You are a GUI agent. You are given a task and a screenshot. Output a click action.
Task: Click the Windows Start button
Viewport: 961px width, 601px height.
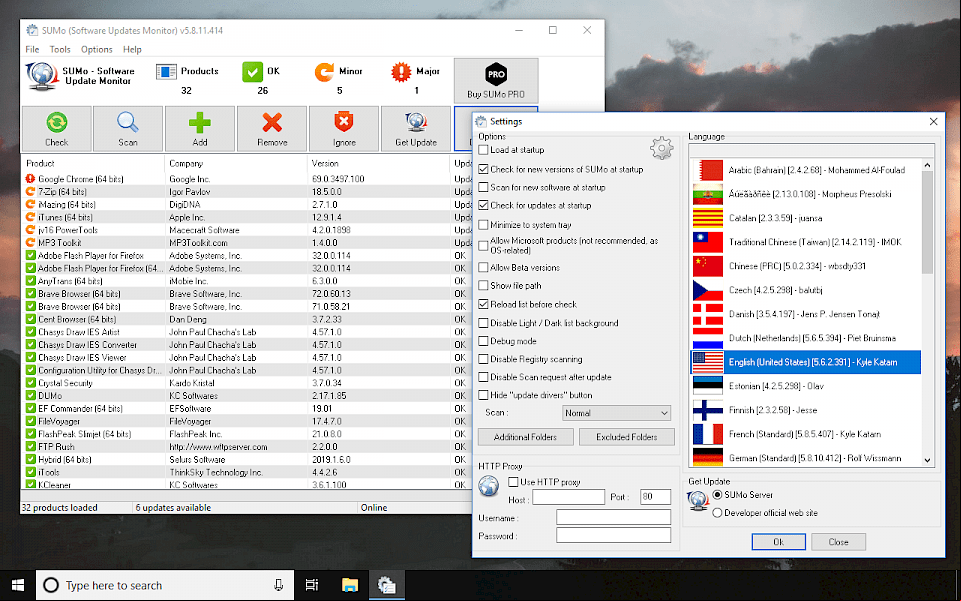coord(18,585)
